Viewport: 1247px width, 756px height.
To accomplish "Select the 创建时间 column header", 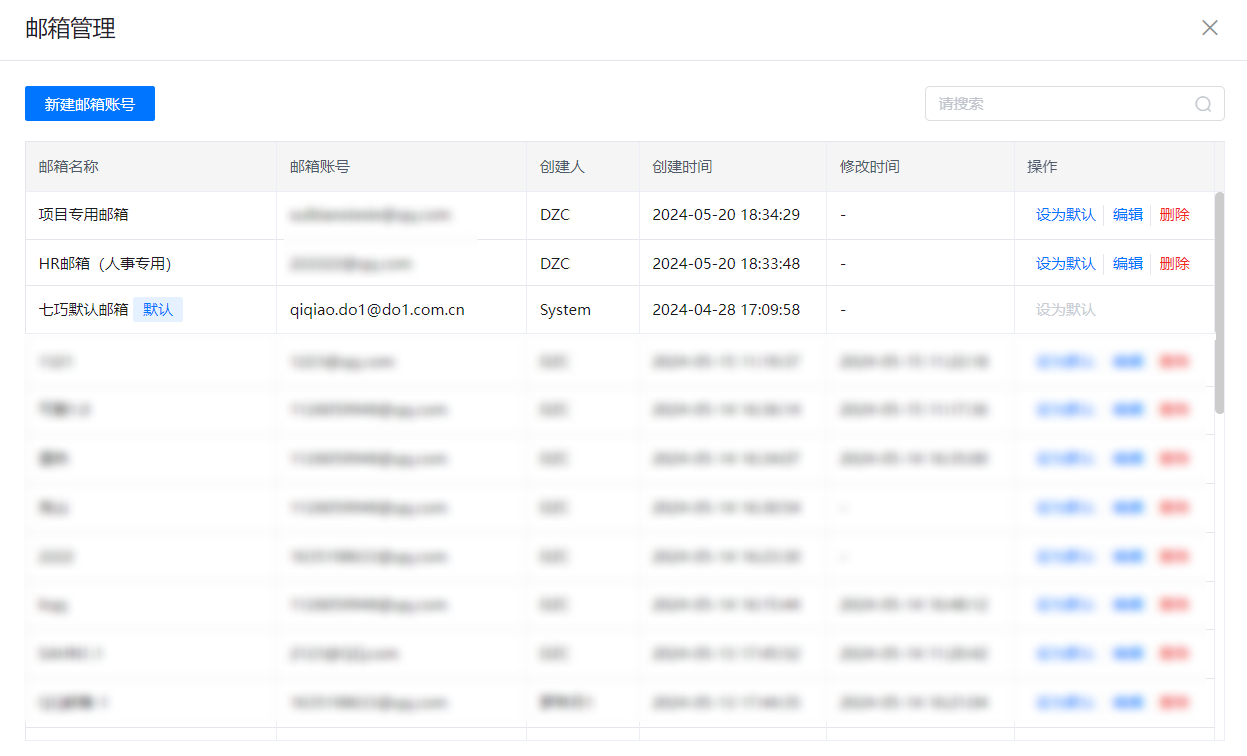I will coord(682,167).
